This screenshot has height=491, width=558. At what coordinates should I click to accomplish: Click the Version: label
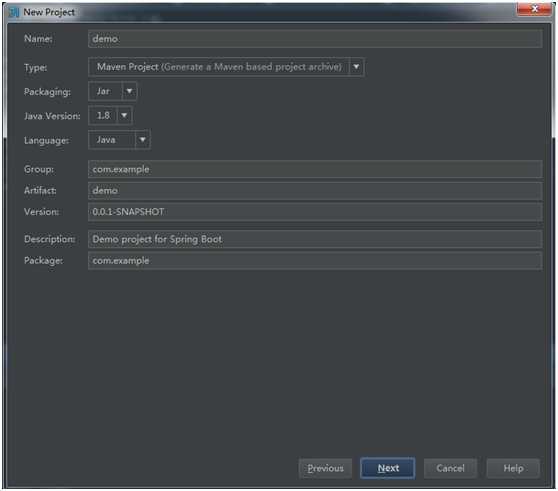(x=41, y=212)
